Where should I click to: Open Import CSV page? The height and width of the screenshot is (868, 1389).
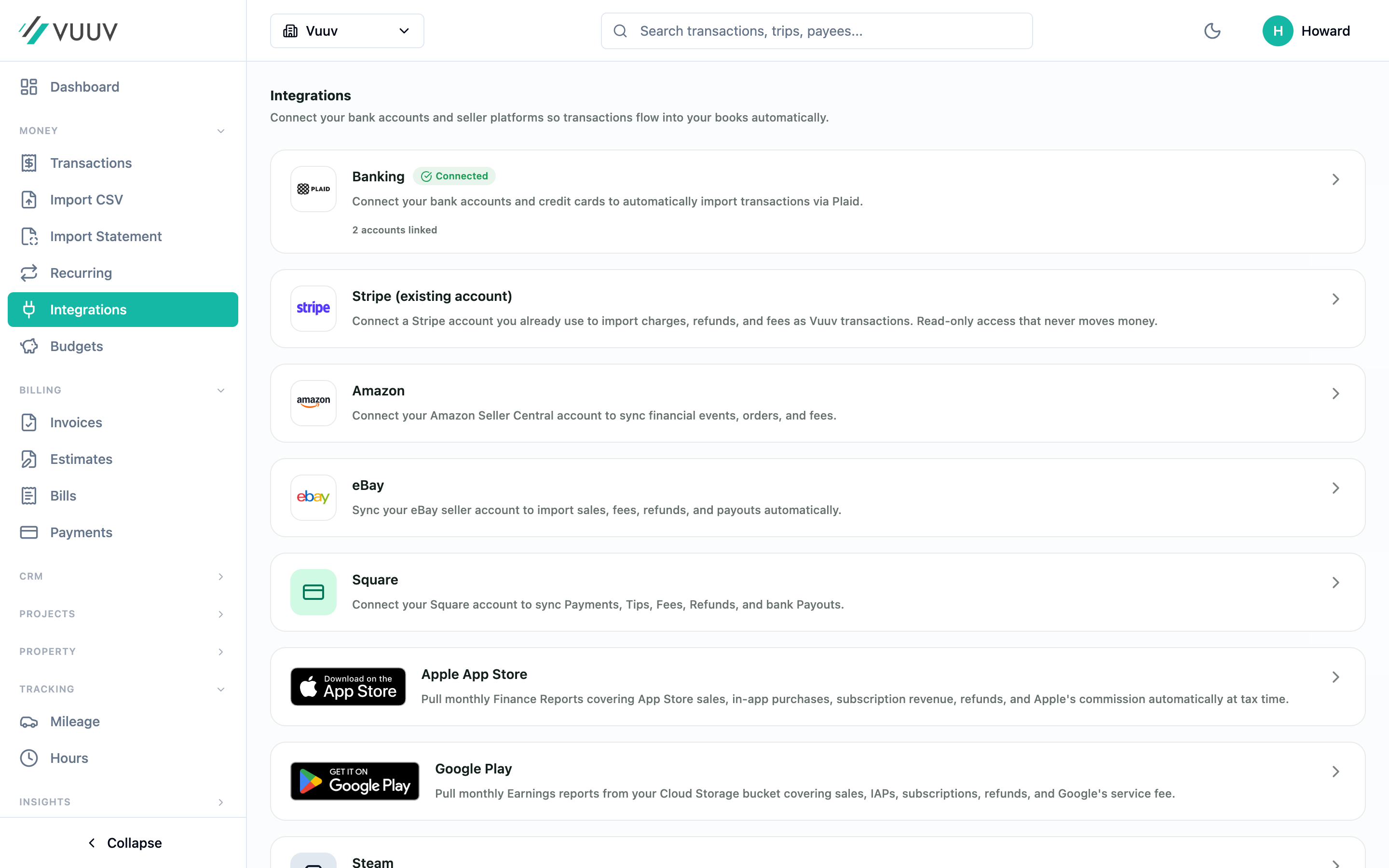point(123,200)
